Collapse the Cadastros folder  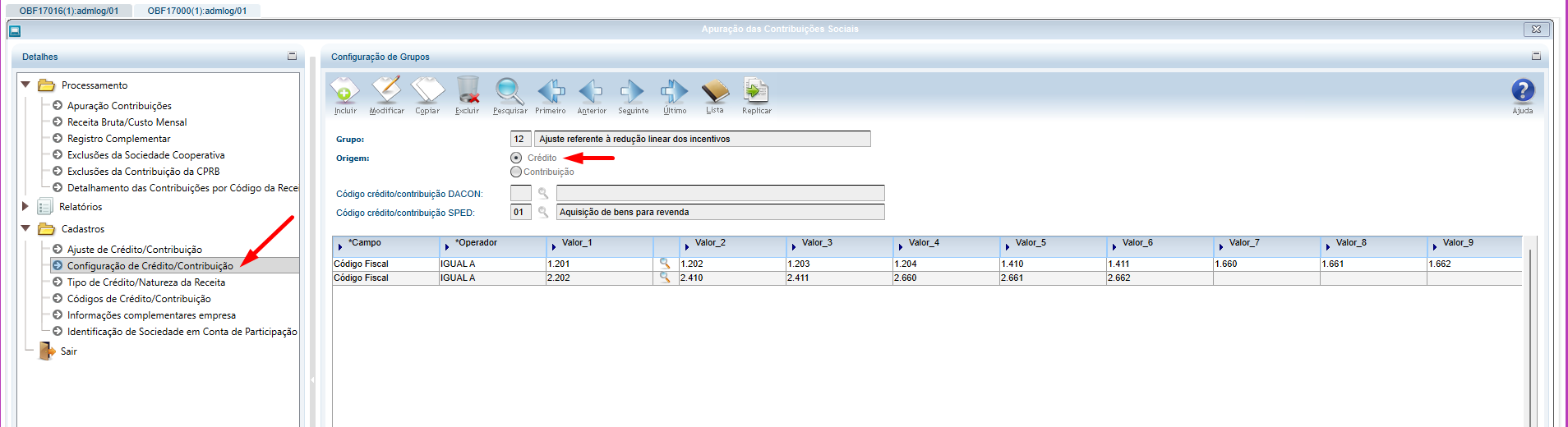(x=25, y=228)
